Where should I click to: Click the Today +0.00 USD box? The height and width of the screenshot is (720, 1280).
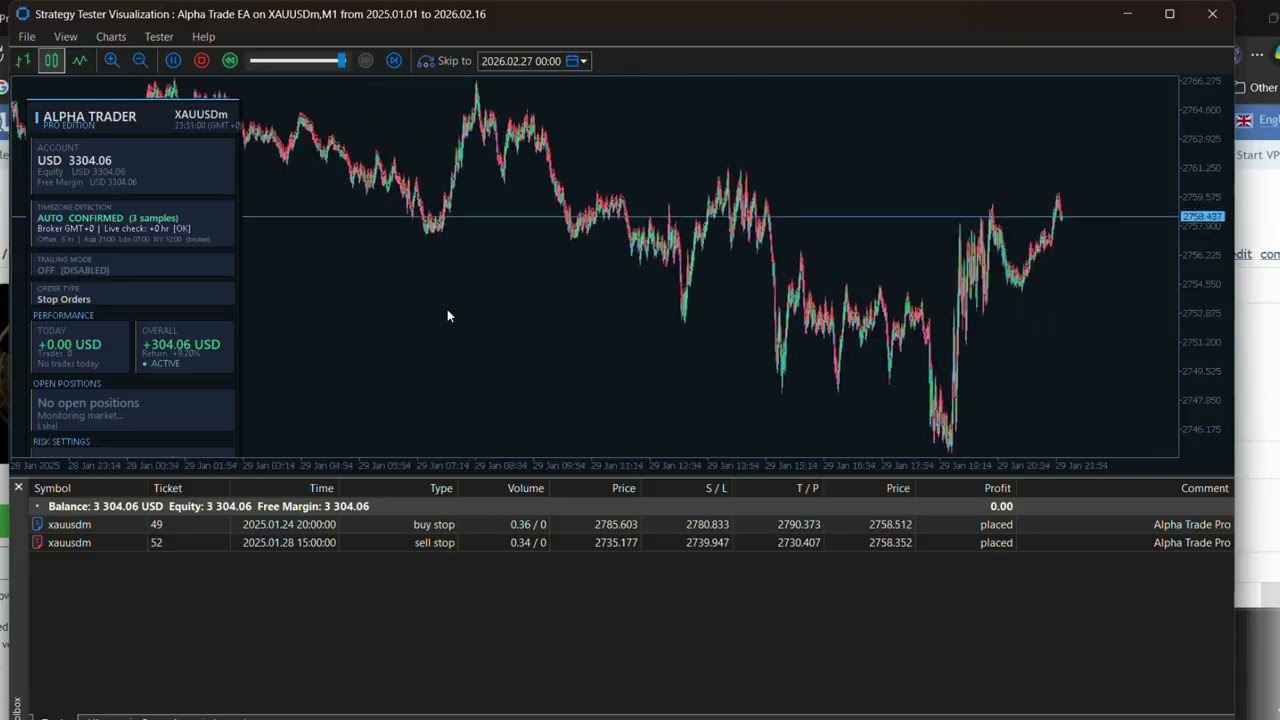pyautogui.click(x=81, y=346)
